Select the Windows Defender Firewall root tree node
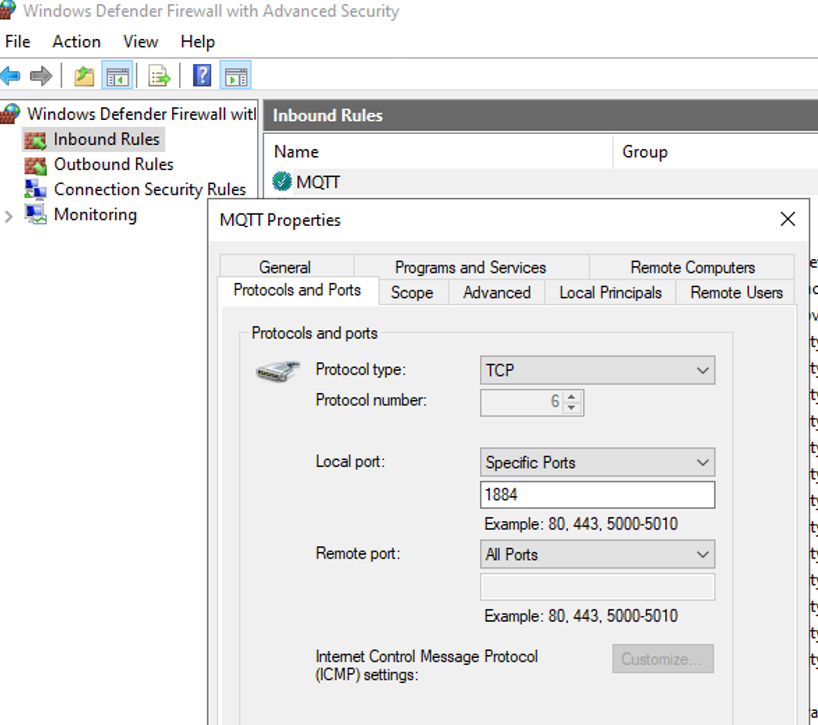This screenshot has width=818, height=725. 141,114
